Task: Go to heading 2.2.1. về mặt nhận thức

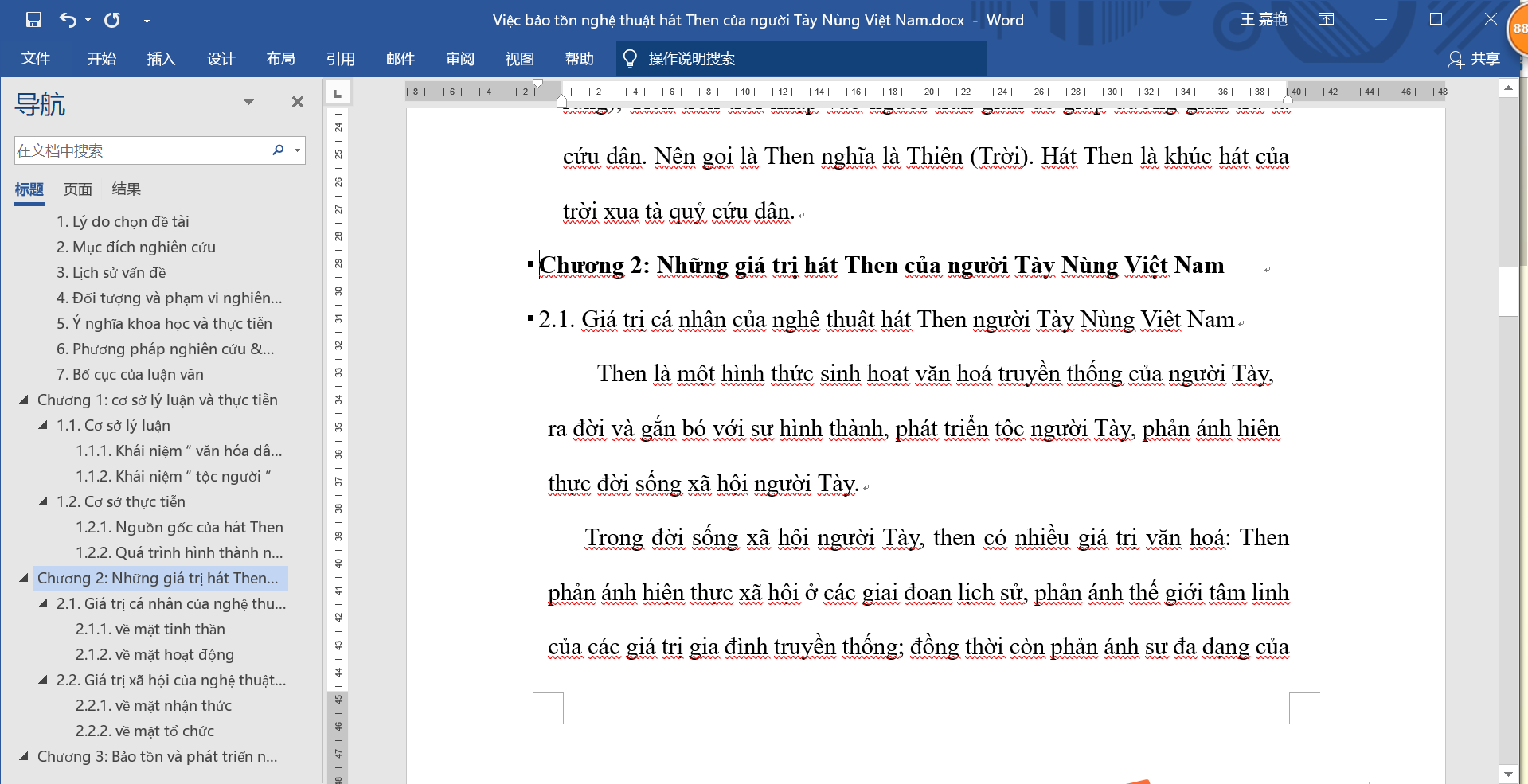Action: pos(154,705)
